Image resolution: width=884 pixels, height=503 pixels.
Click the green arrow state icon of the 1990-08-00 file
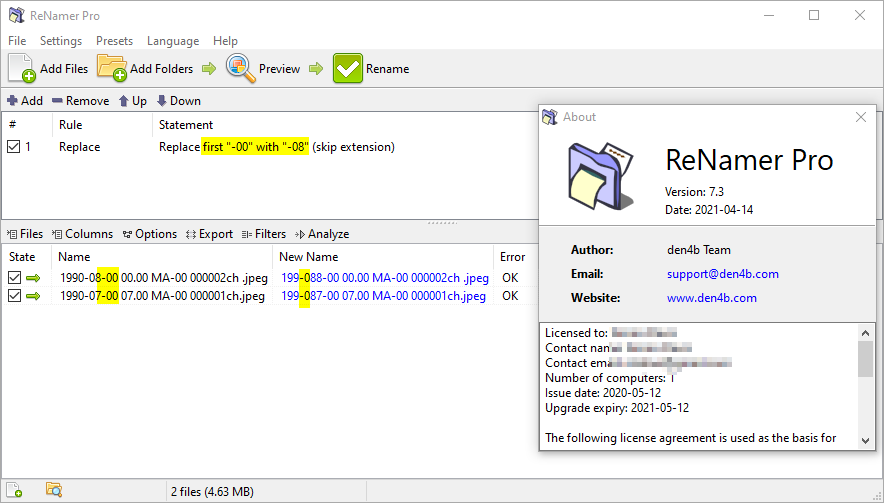click(x=33, y=278)
